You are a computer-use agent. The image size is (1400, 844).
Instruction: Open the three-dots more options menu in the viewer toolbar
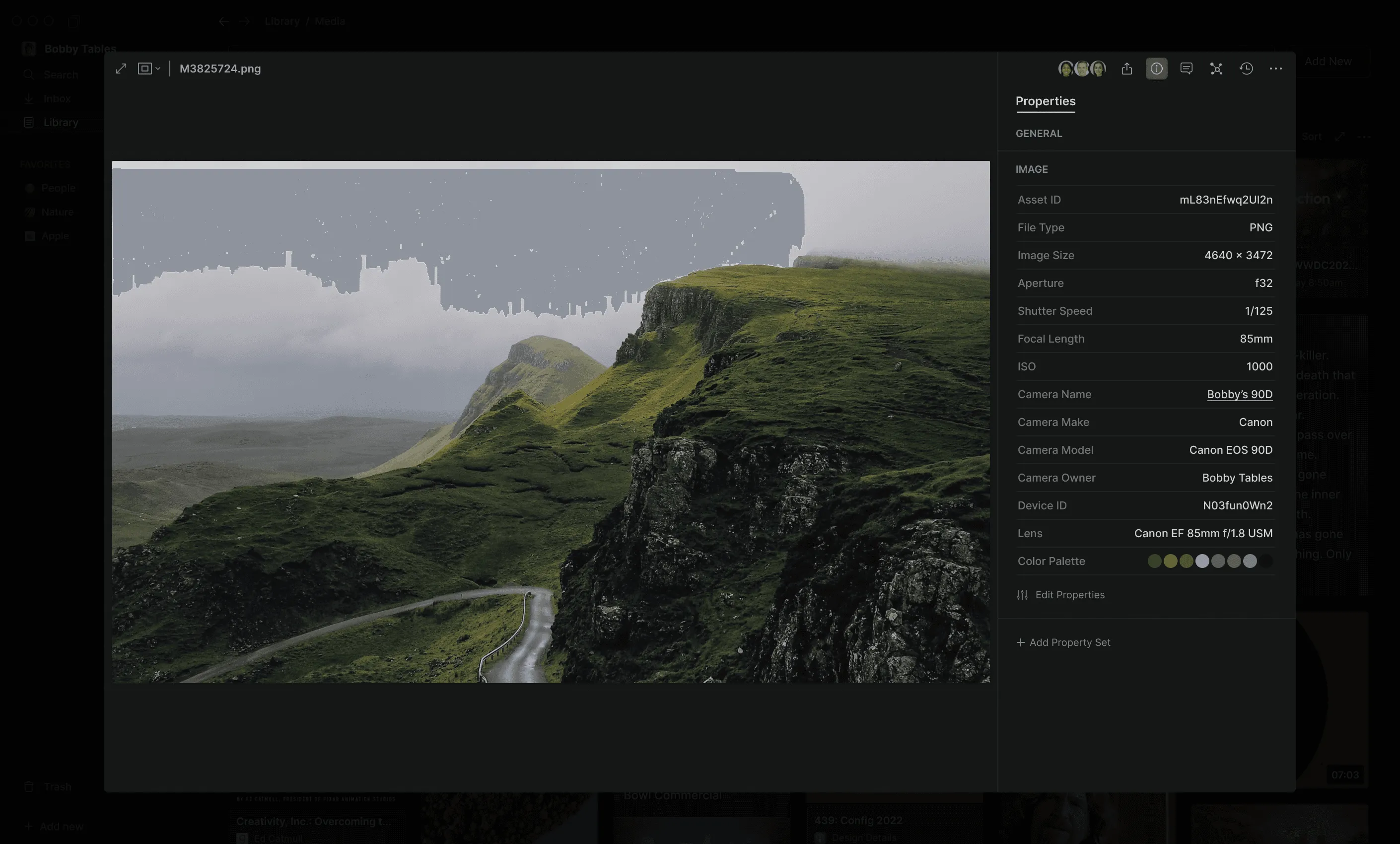click(x=1275, y=69)
